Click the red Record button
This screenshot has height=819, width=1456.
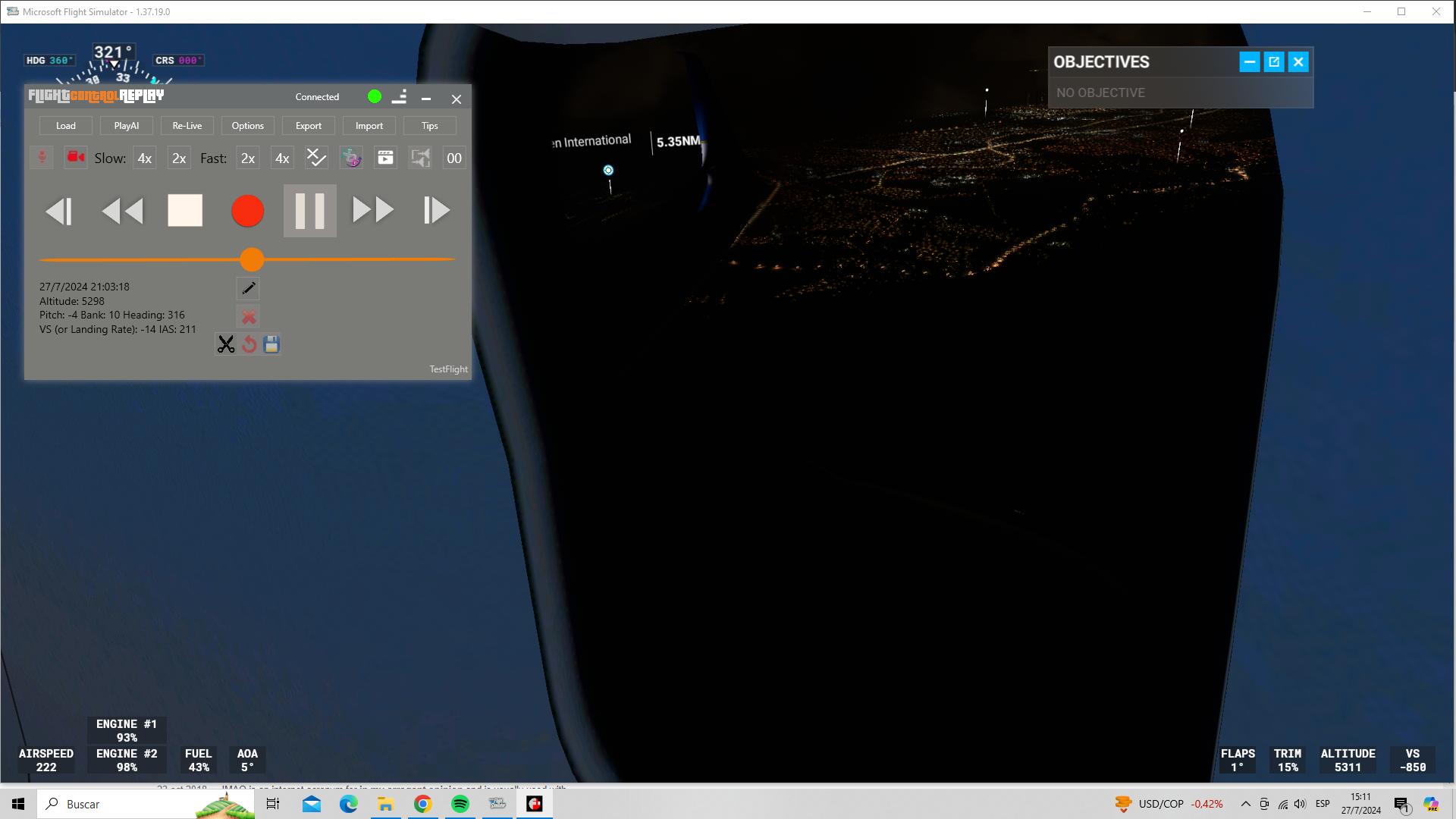pyautogui.click(x=247, y=211)
